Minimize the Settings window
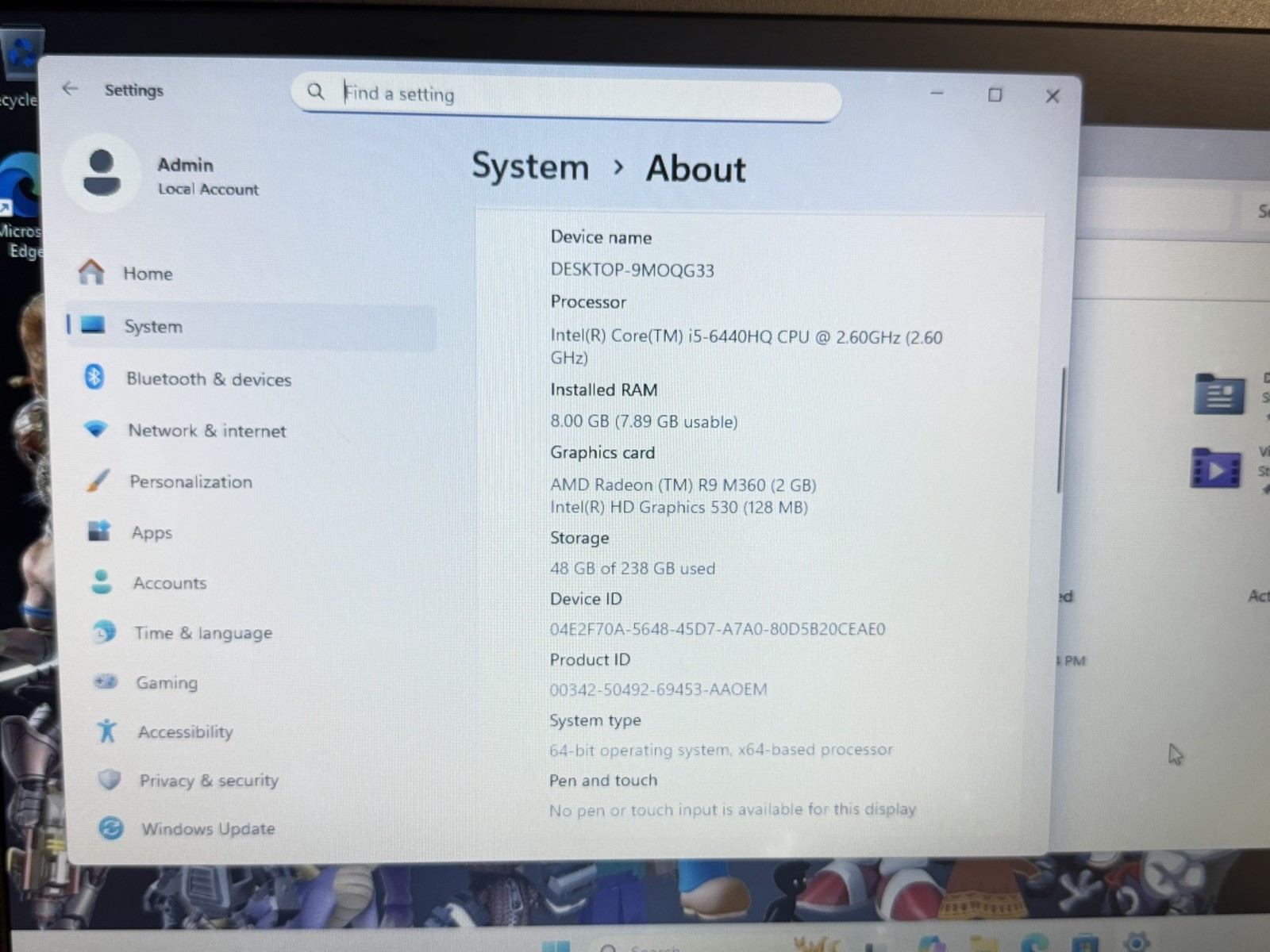This screenshot has height=952, width=1270. pos(937,93)
